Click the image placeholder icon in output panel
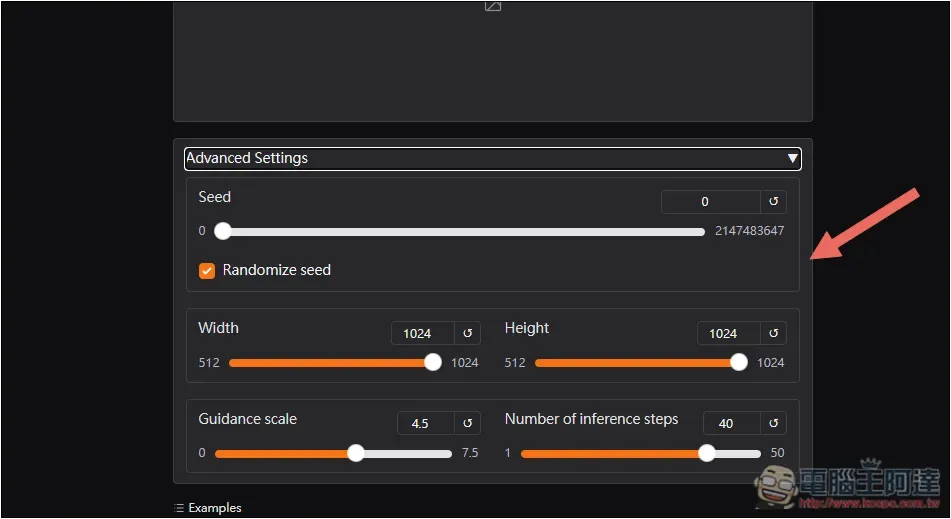 [492, 5]
